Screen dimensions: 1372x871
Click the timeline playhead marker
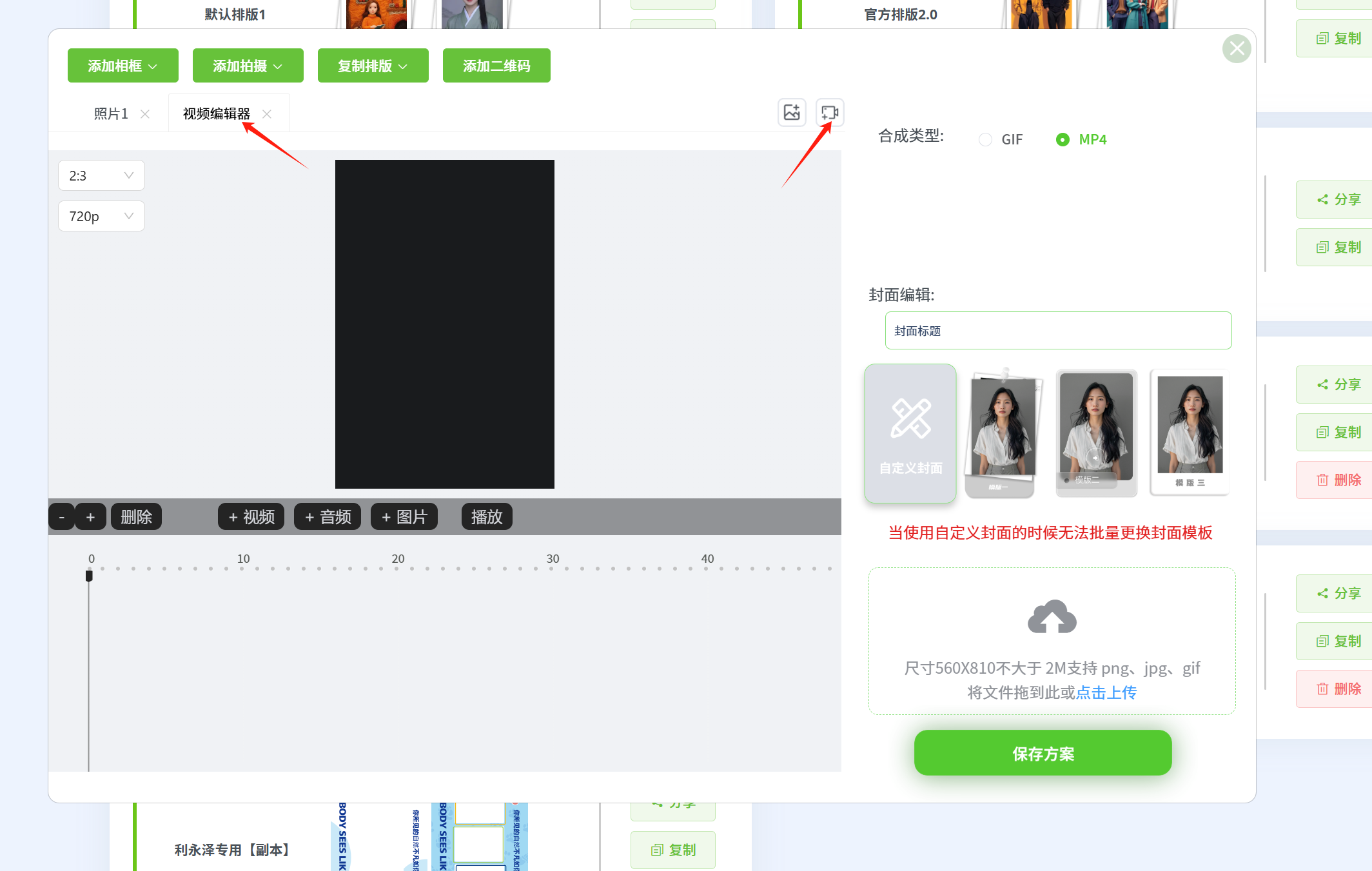click(89, 575)
